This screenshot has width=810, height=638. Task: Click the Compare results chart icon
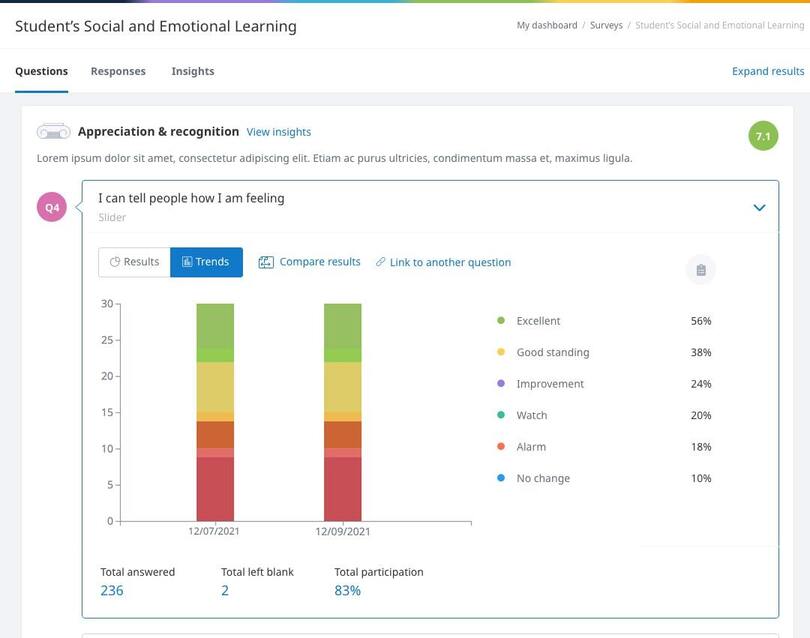[266, 262]
